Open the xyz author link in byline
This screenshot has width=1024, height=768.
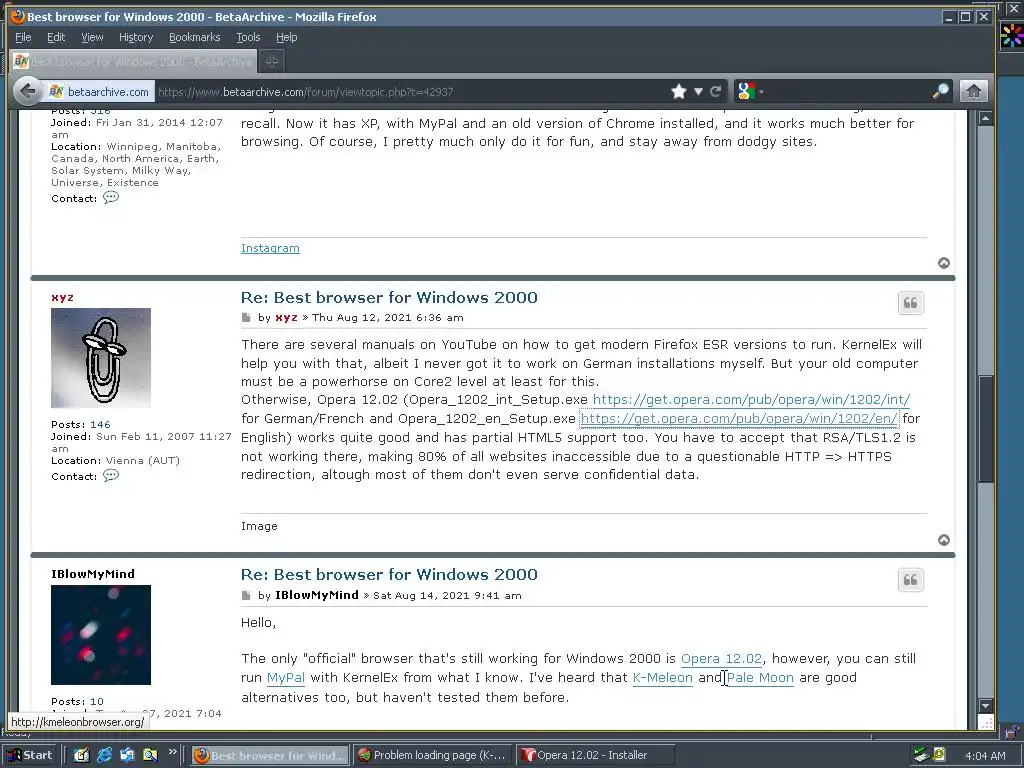point(287,318)
